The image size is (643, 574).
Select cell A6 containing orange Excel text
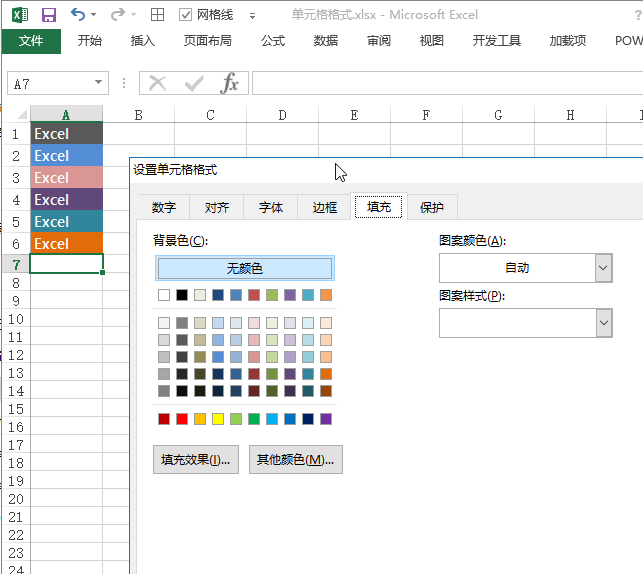pyautogui.click(x=66, y=243)
